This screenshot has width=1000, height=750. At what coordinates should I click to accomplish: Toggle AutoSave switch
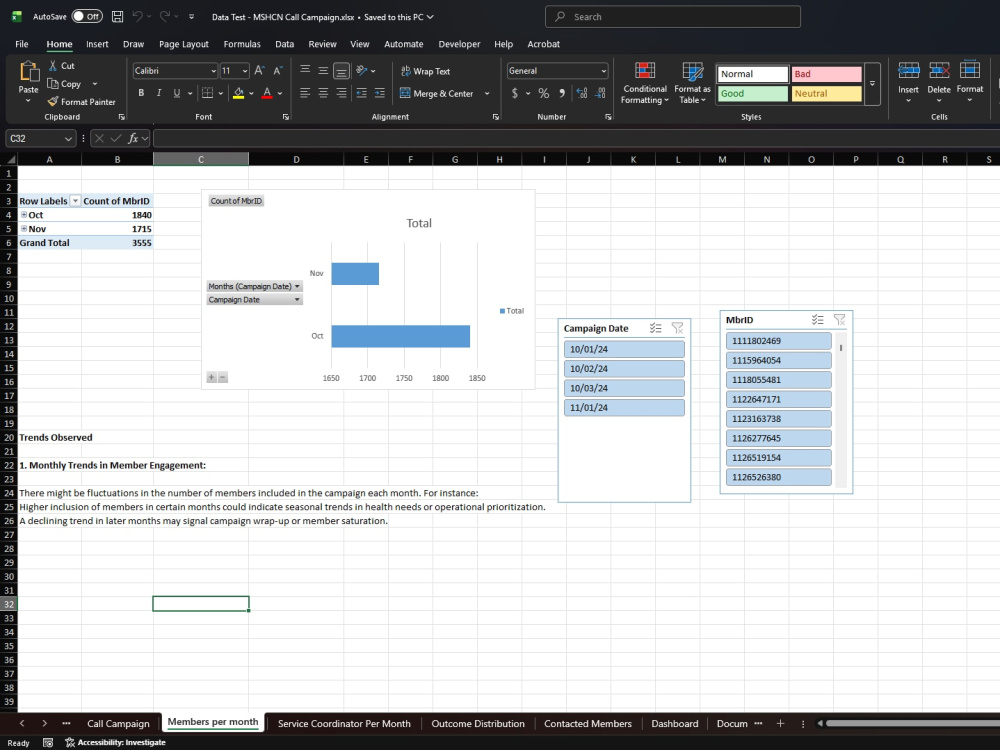pos(87,17)
